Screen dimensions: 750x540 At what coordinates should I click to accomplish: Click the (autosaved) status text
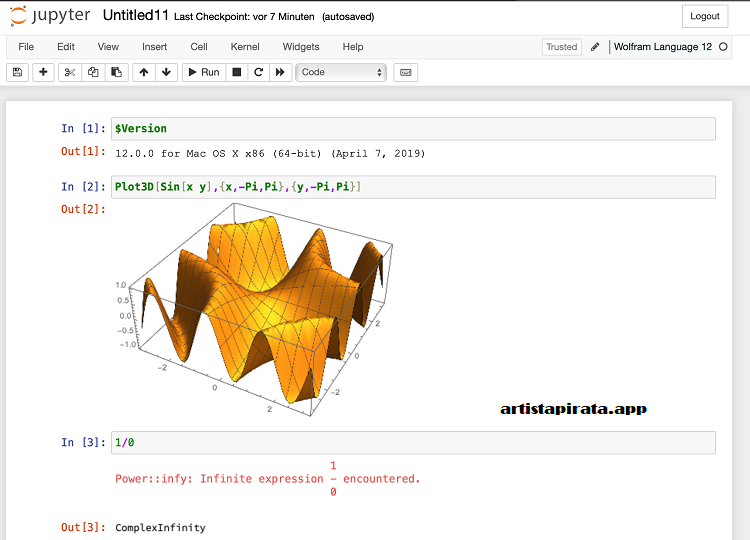(x=348, y=17)
